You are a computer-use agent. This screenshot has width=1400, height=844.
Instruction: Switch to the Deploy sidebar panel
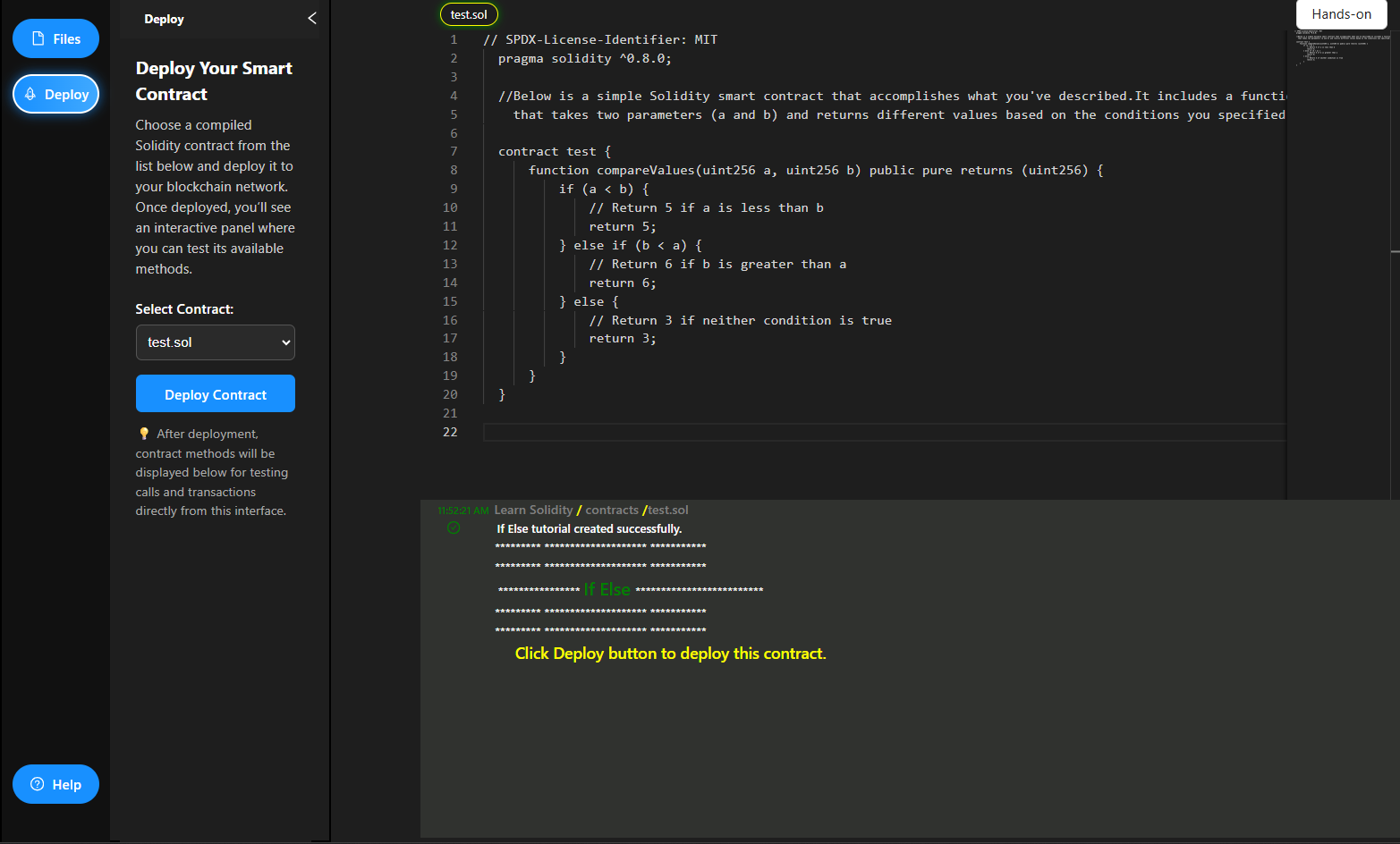[x=55, y=94]
